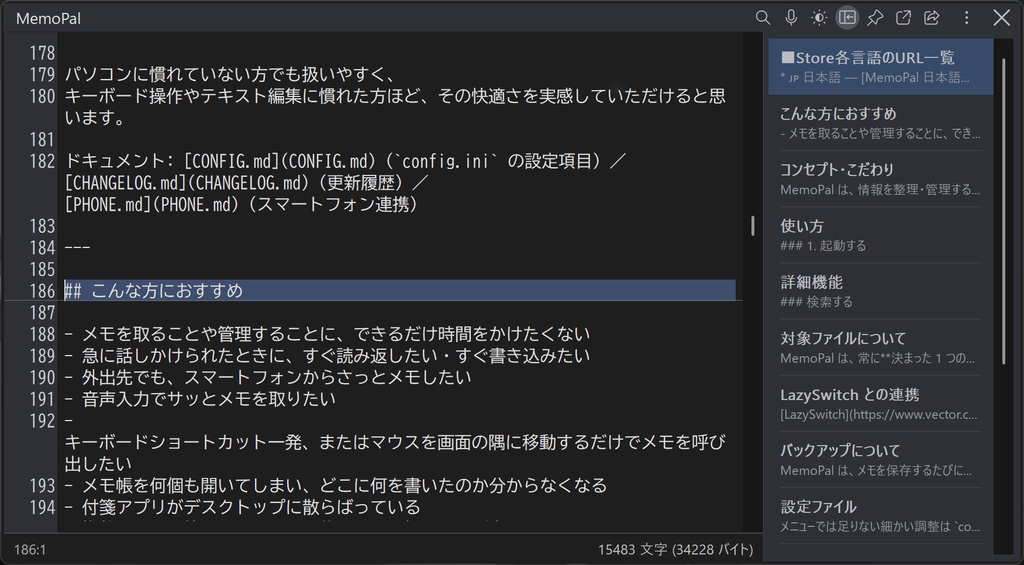
Task: Click the line 付箋アプリがデスクトップに散らばっている
Action: click(242, 508)
